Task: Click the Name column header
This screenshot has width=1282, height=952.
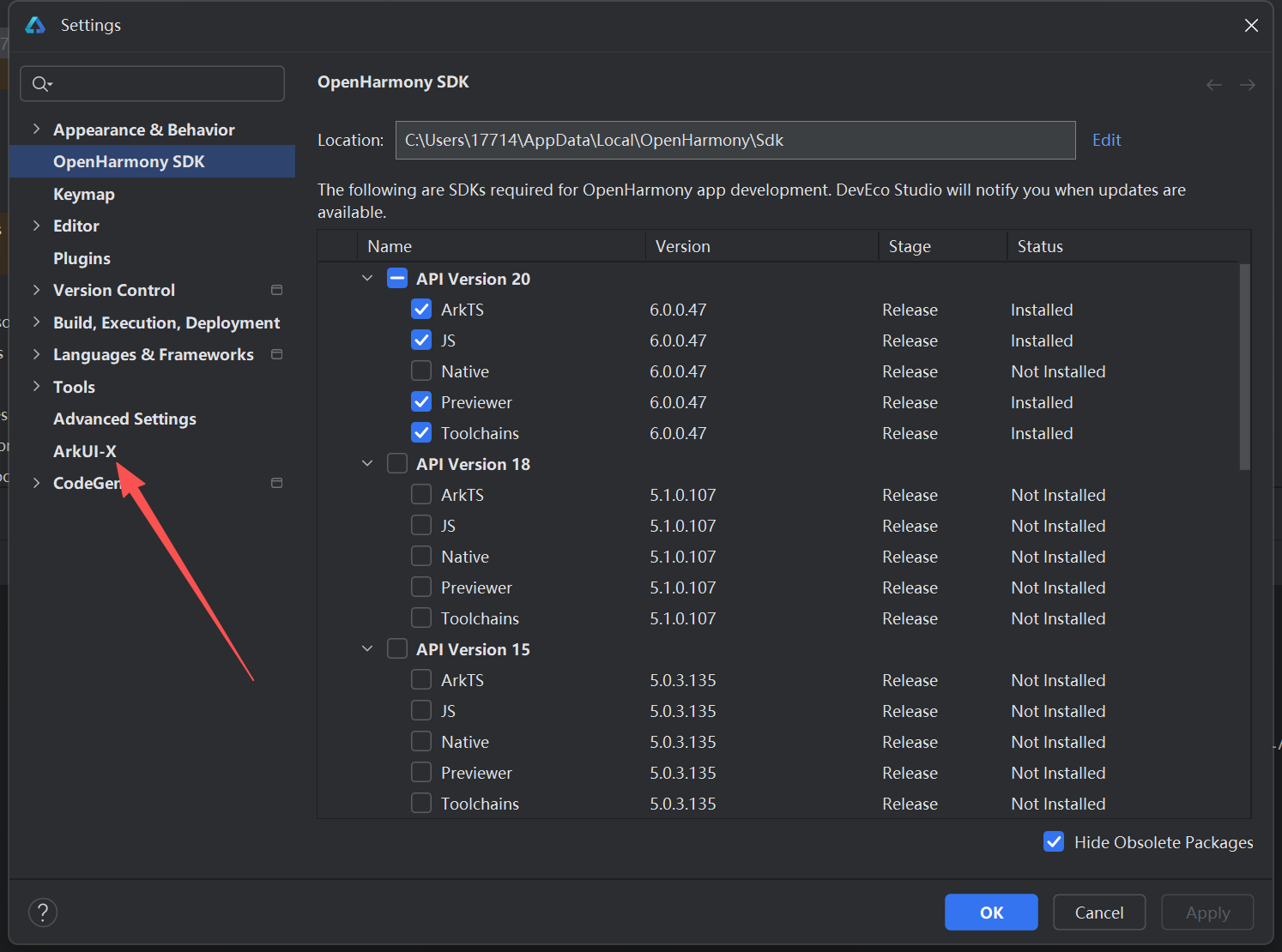Action: [501, 246]
